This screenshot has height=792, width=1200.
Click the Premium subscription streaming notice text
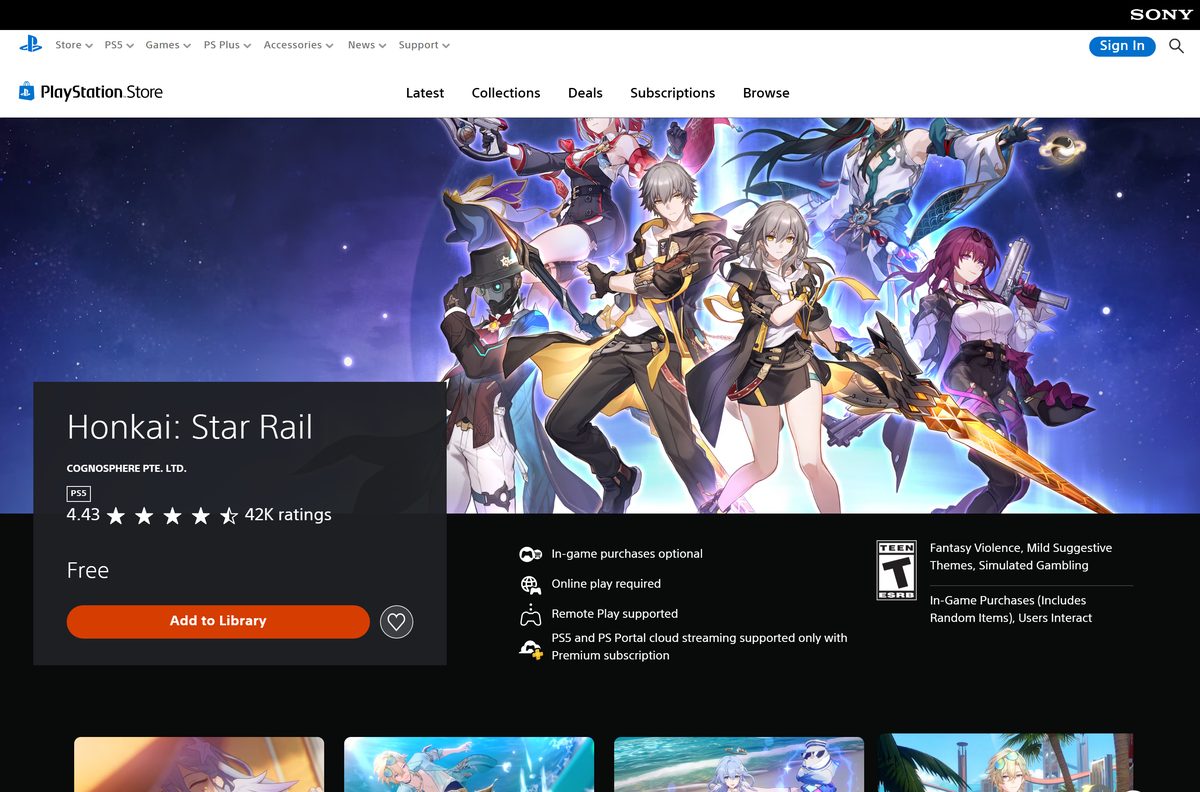click(699, 647)
